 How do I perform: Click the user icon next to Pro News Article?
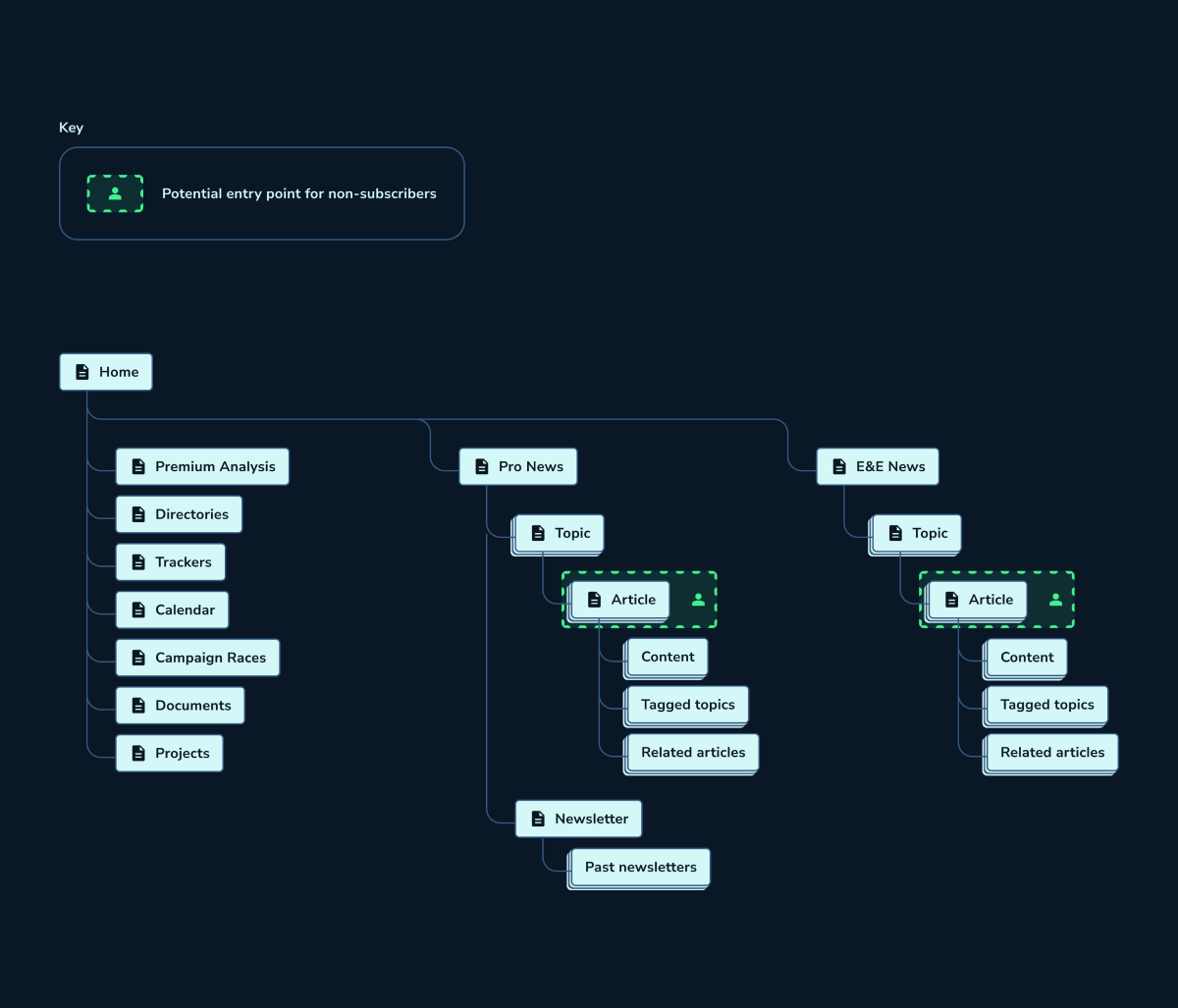click(x=698, y=600)
